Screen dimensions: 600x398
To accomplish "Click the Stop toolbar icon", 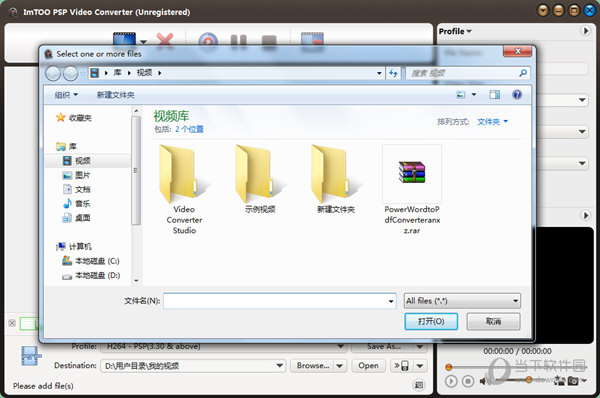I will (269, 41).
